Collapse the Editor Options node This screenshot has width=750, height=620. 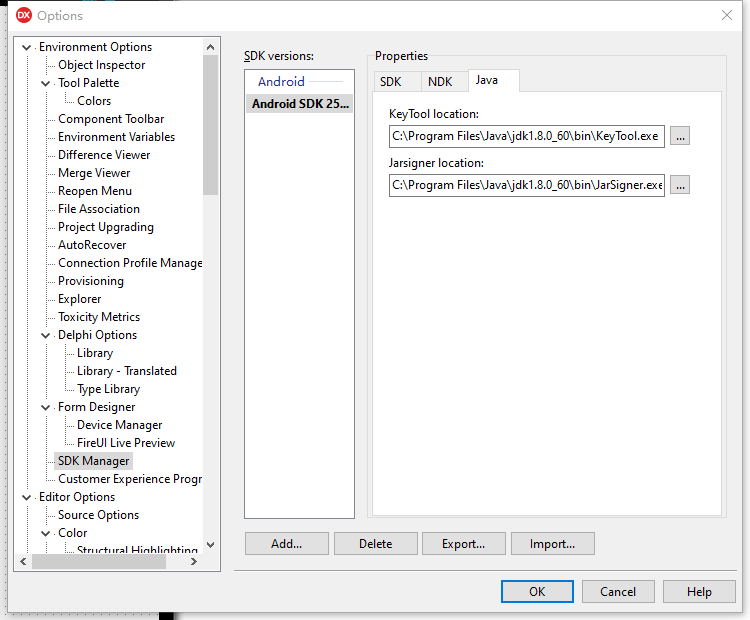[x=26, y=498]
